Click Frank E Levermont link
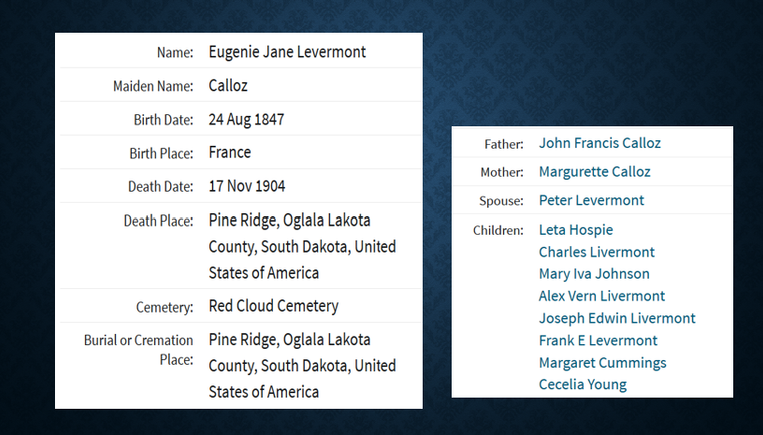The image size is (763, 435). [x=597, y=341]
